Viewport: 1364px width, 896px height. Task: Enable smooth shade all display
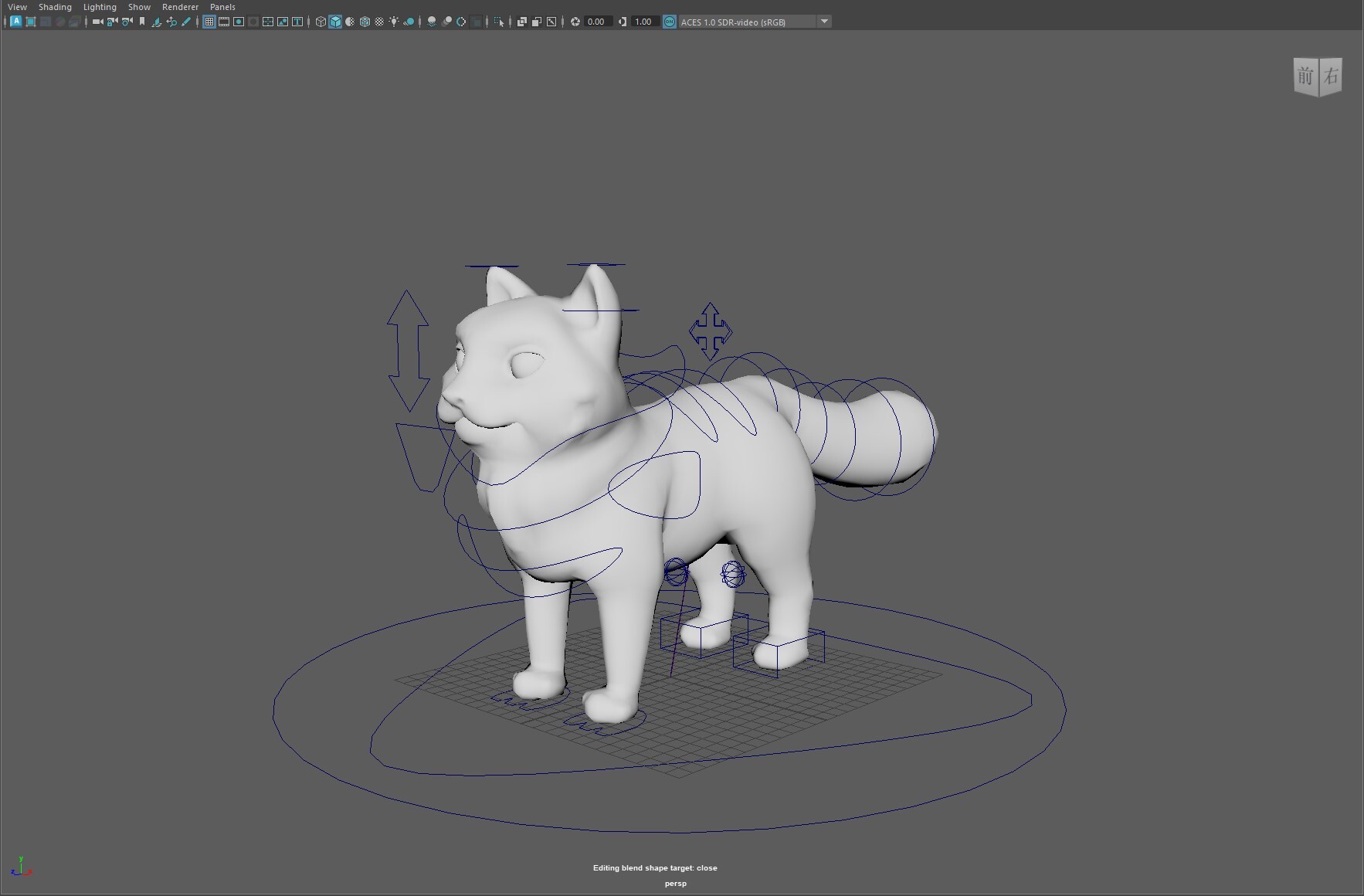[x=335, y=21]
